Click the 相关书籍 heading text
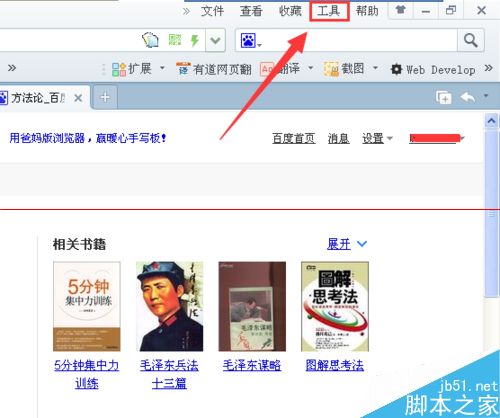This screenshot has height=418, width=500. (x=79, y=244)
